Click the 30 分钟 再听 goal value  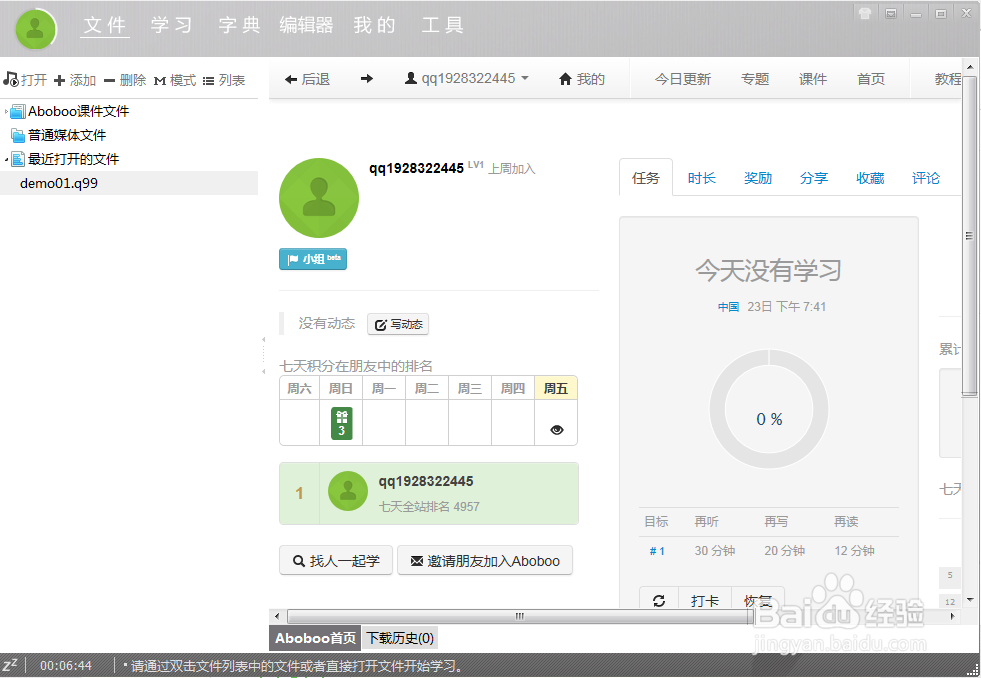[x=714, y=551]
